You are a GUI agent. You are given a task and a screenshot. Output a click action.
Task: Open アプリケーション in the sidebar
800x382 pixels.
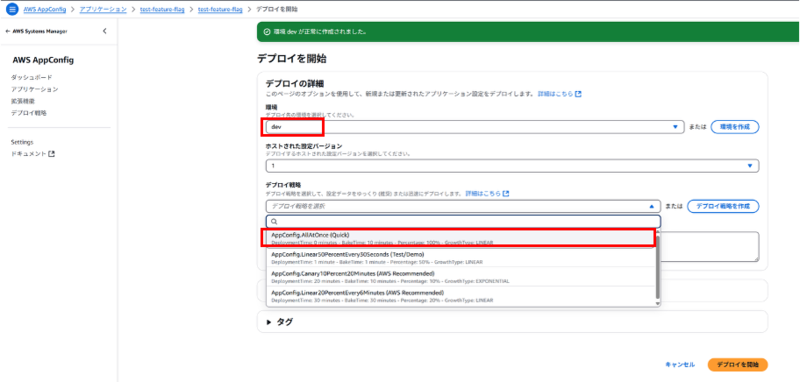34,89
